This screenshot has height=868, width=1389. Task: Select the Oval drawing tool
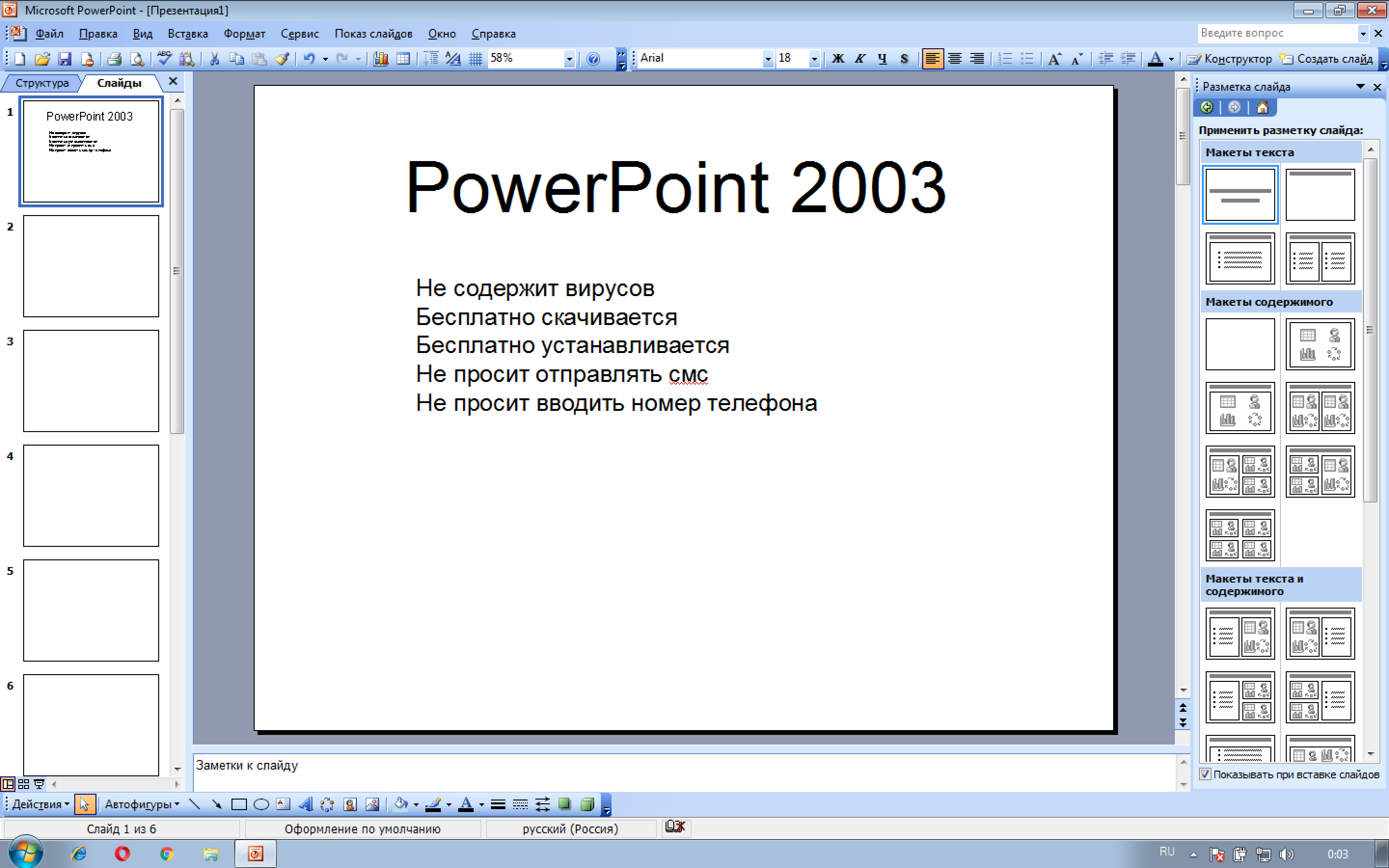261,804
